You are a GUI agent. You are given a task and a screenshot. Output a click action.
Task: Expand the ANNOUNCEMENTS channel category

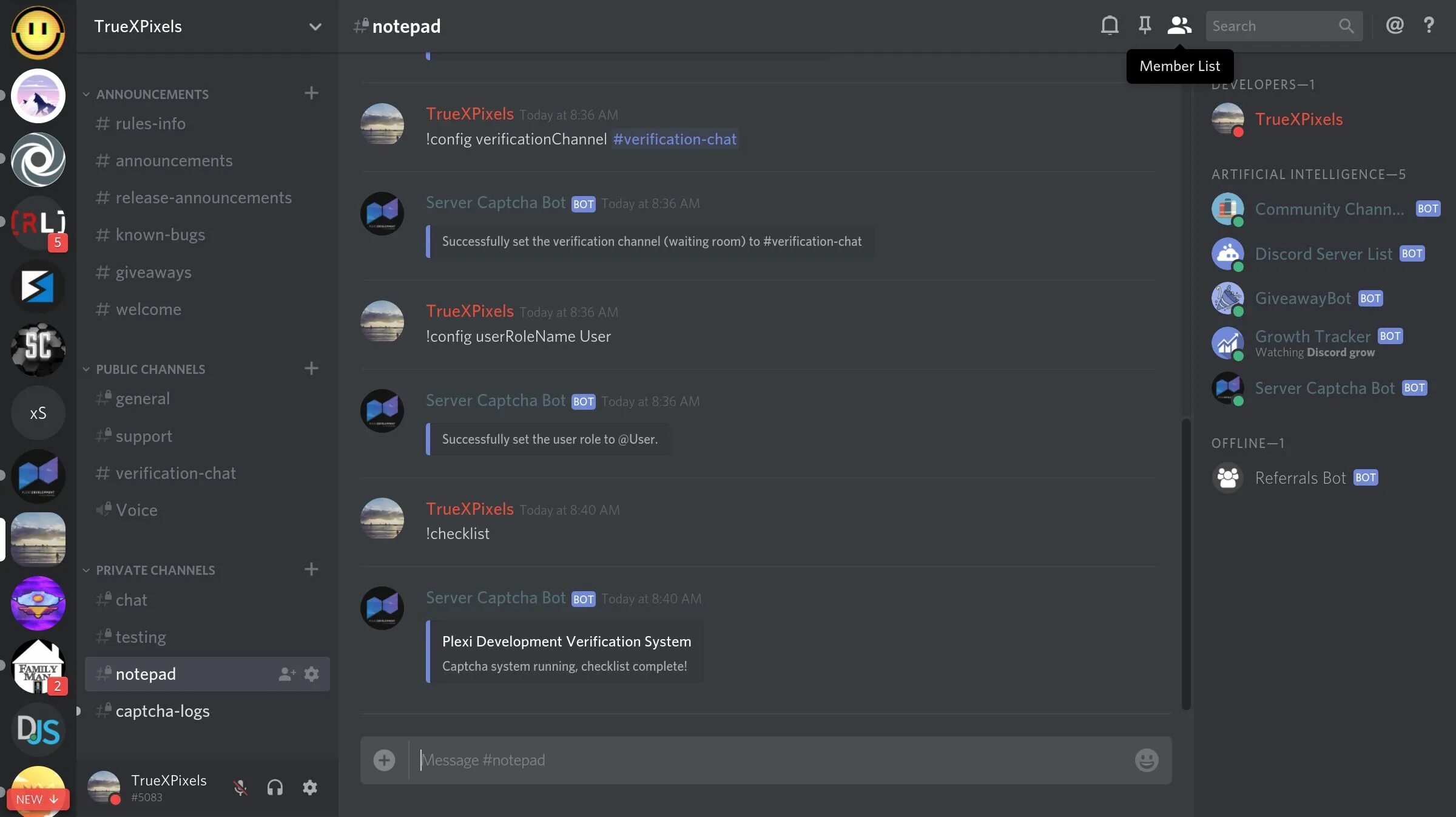pos(152,94)
